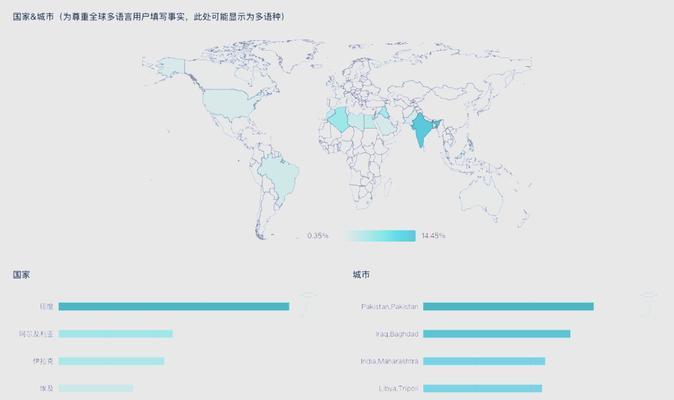Click the 埃及 label text
Image resolution: width=674 pixels, height=400 pixels.
click(x=46, y=388)
